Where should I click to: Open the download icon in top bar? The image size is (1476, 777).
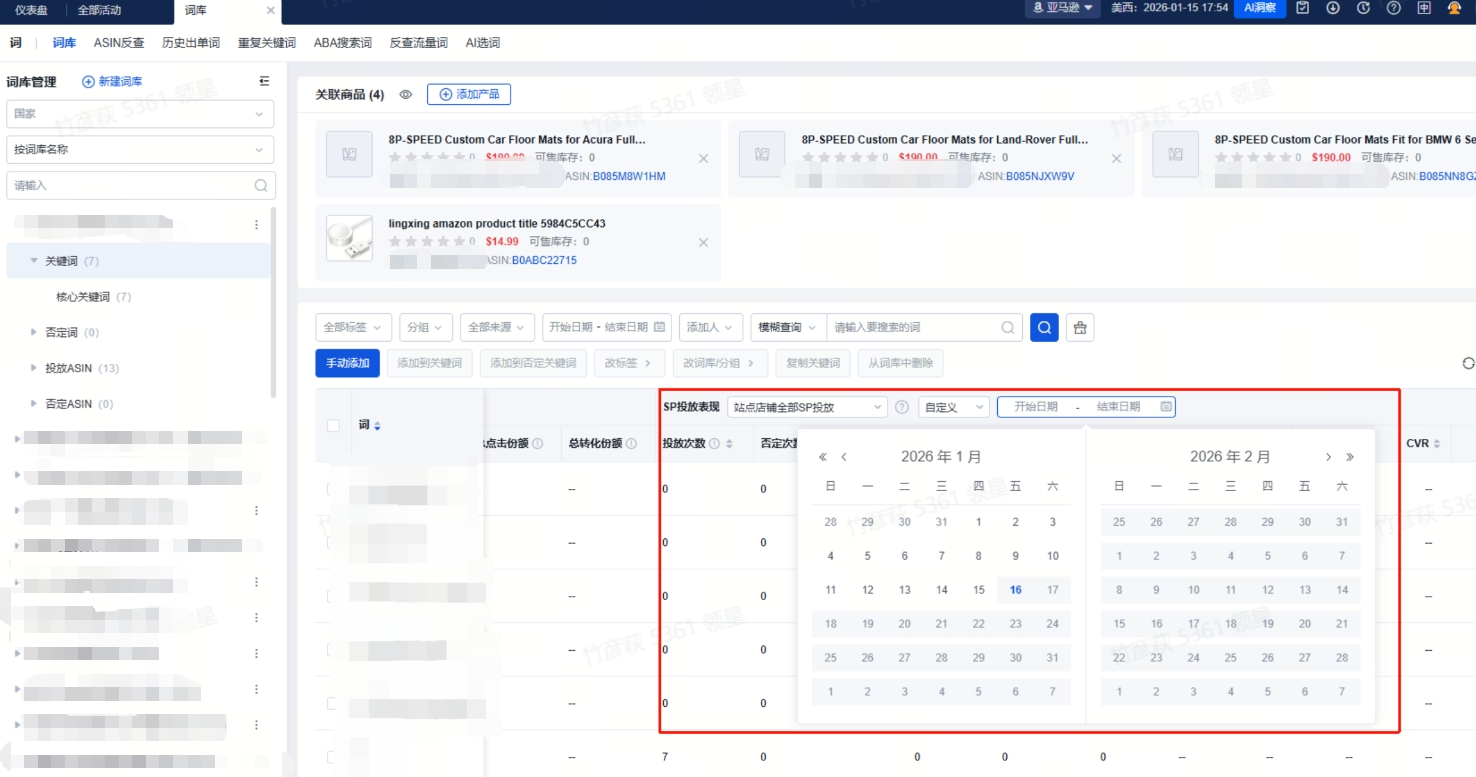point(1333,8)
